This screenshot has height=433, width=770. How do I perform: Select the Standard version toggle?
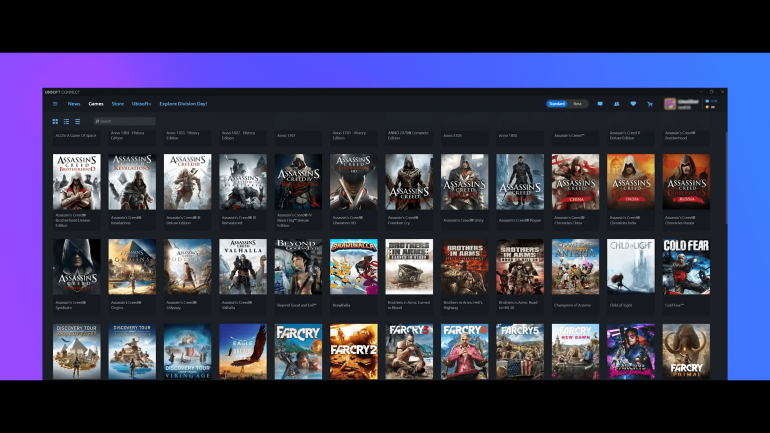click(557, 104)
